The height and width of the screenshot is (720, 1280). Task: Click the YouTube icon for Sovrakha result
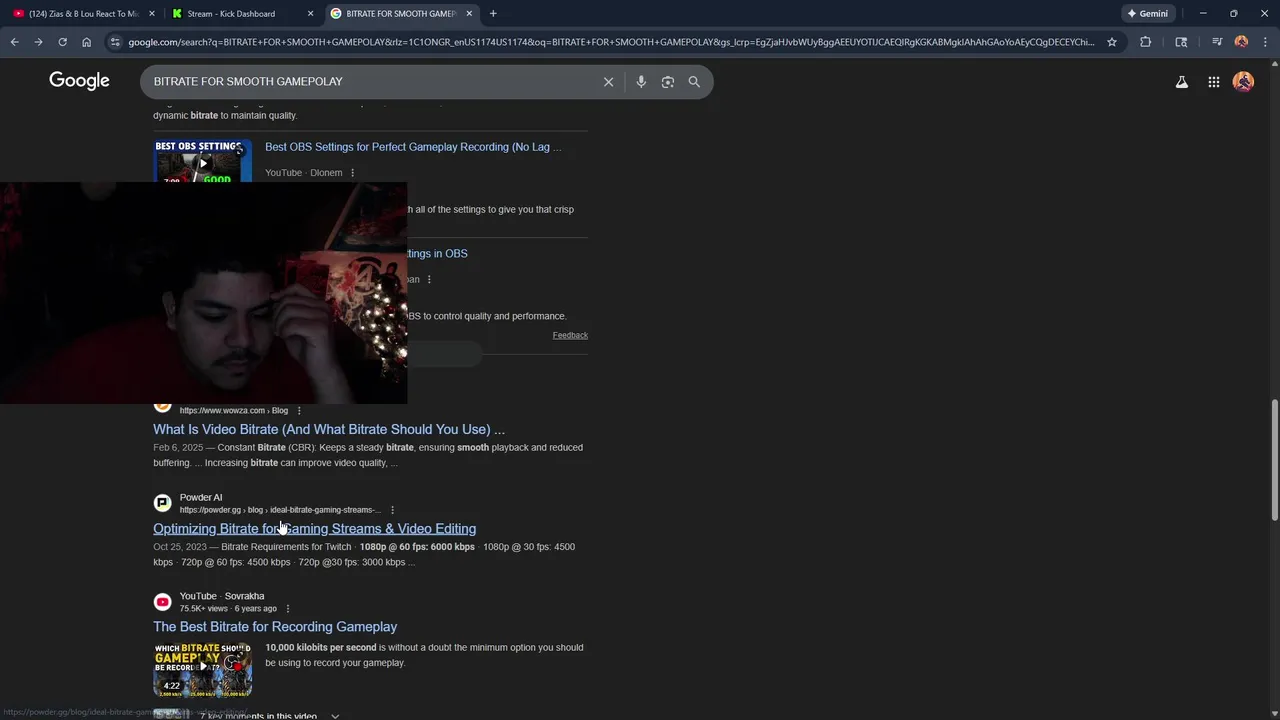point(162,602)
